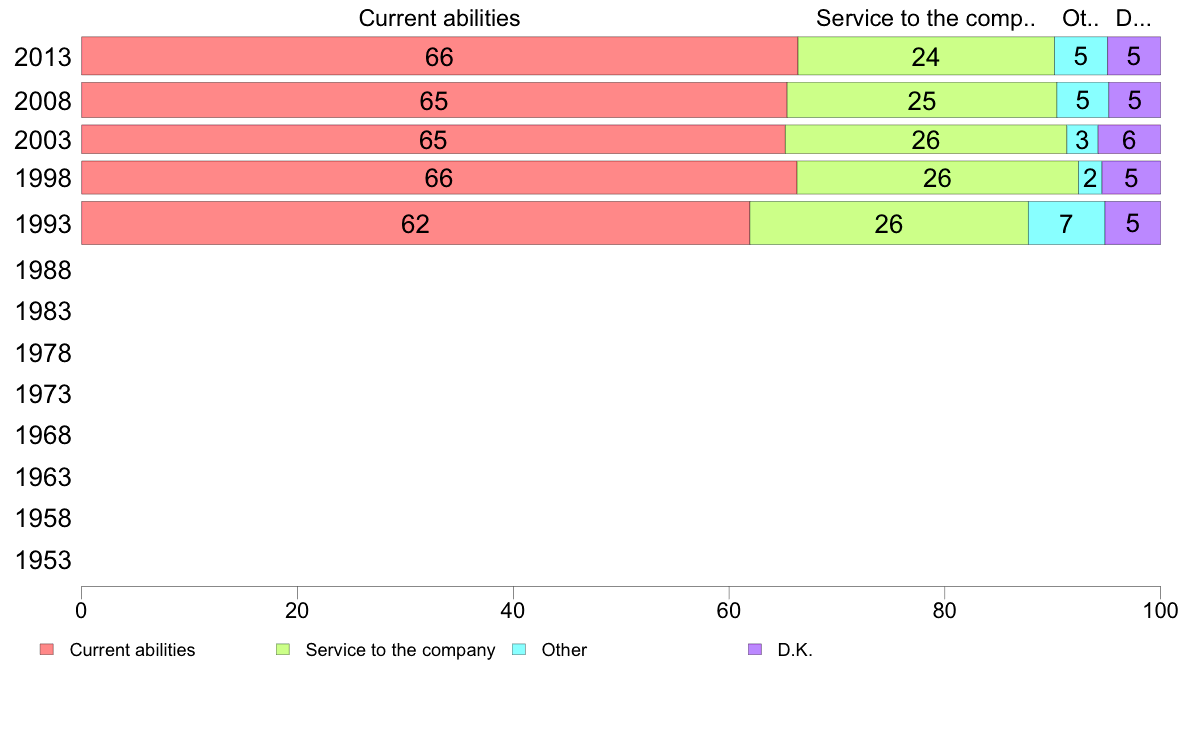1188x736 pixels.
Task: Click the truncated Service to the comp.. header
Action: pos(926,18)
